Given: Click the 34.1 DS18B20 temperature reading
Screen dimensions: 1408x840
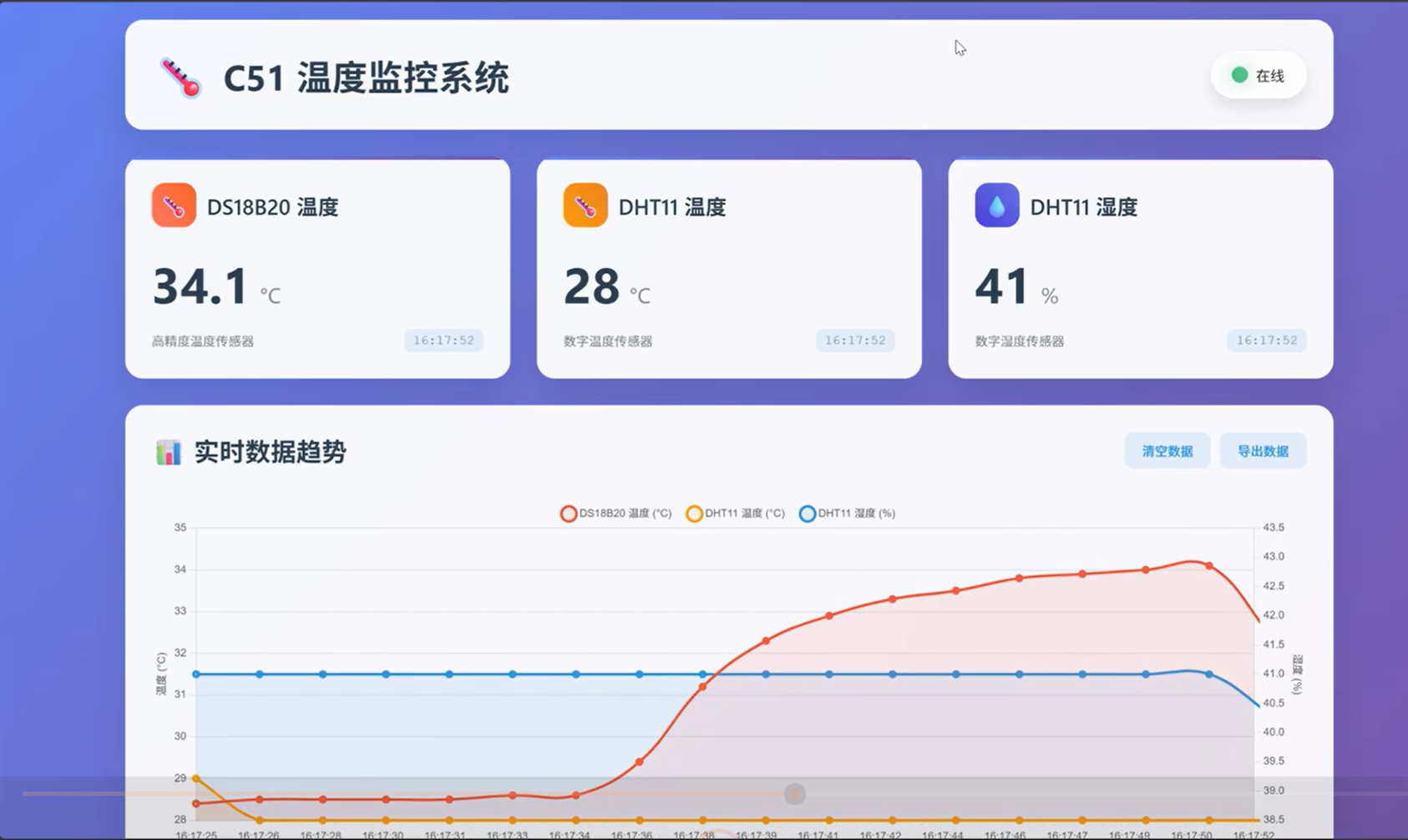Looking at the screenshot, I should click(200, 286).
